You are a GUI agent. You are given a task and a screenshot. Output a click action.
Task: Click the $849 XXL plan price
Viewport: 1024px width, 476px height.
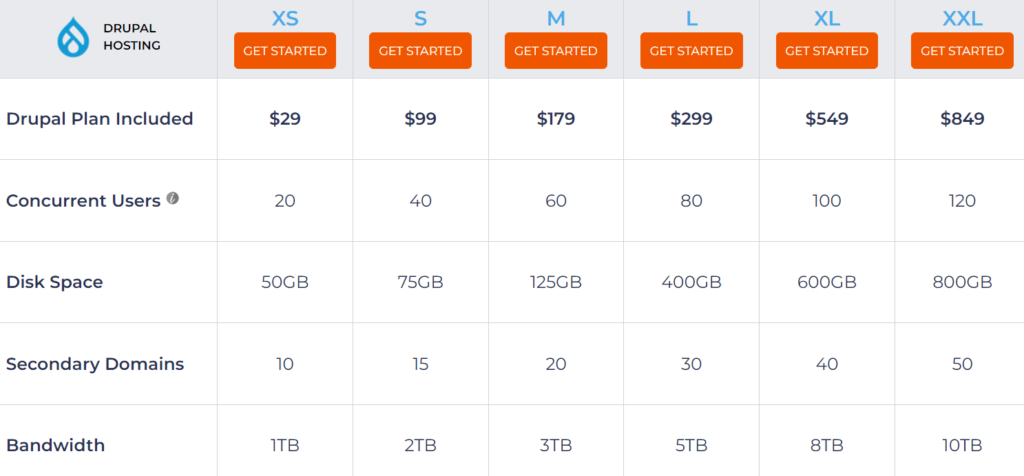coord(962,119)
